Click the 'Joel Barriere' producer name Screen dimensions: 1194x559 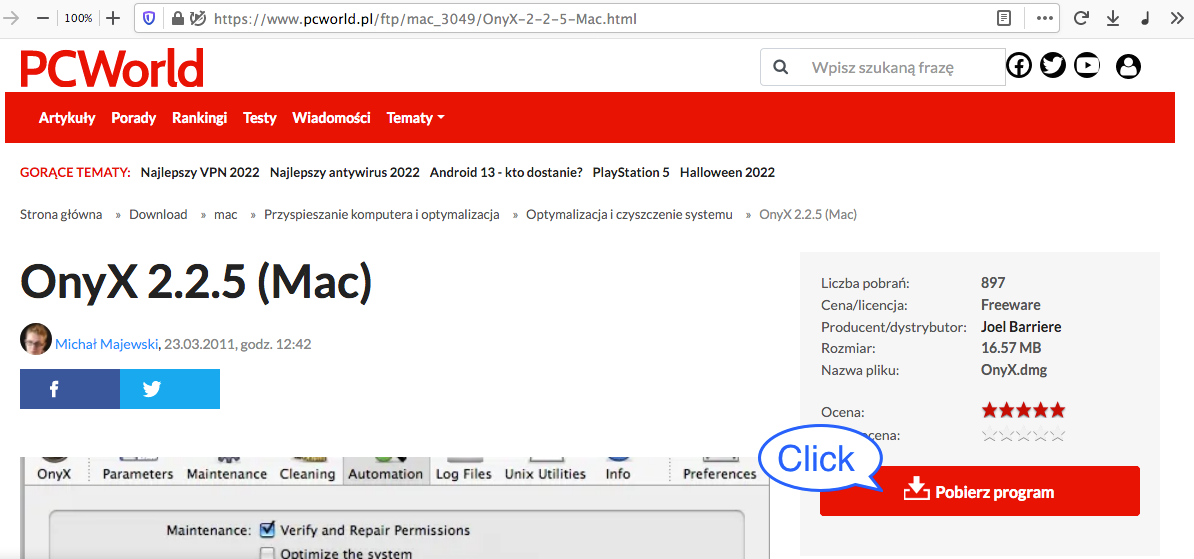1021,327
